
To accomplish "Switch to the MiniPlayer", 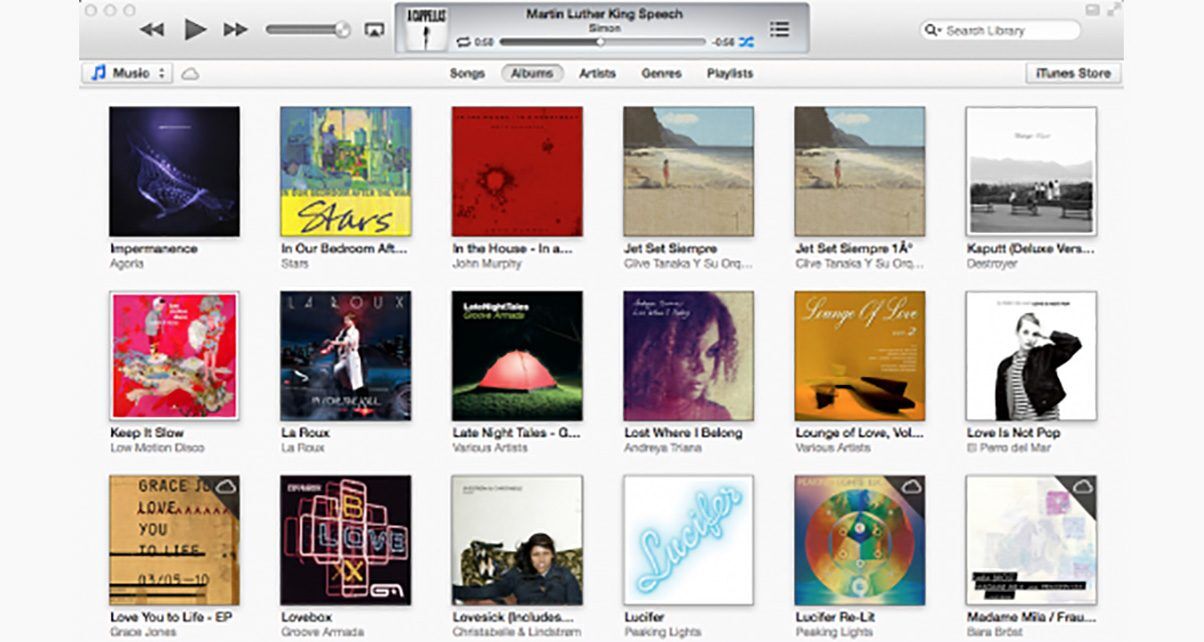I will click(x=1092, y=10).
